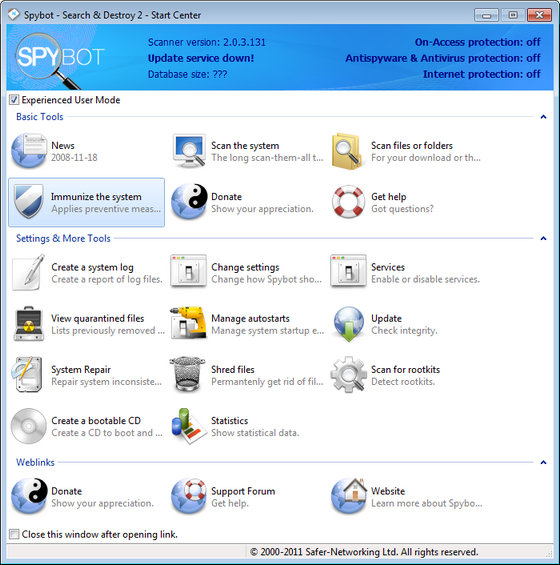Click the System Repair icon
The image size is (560, 565).
click(28, 375)
